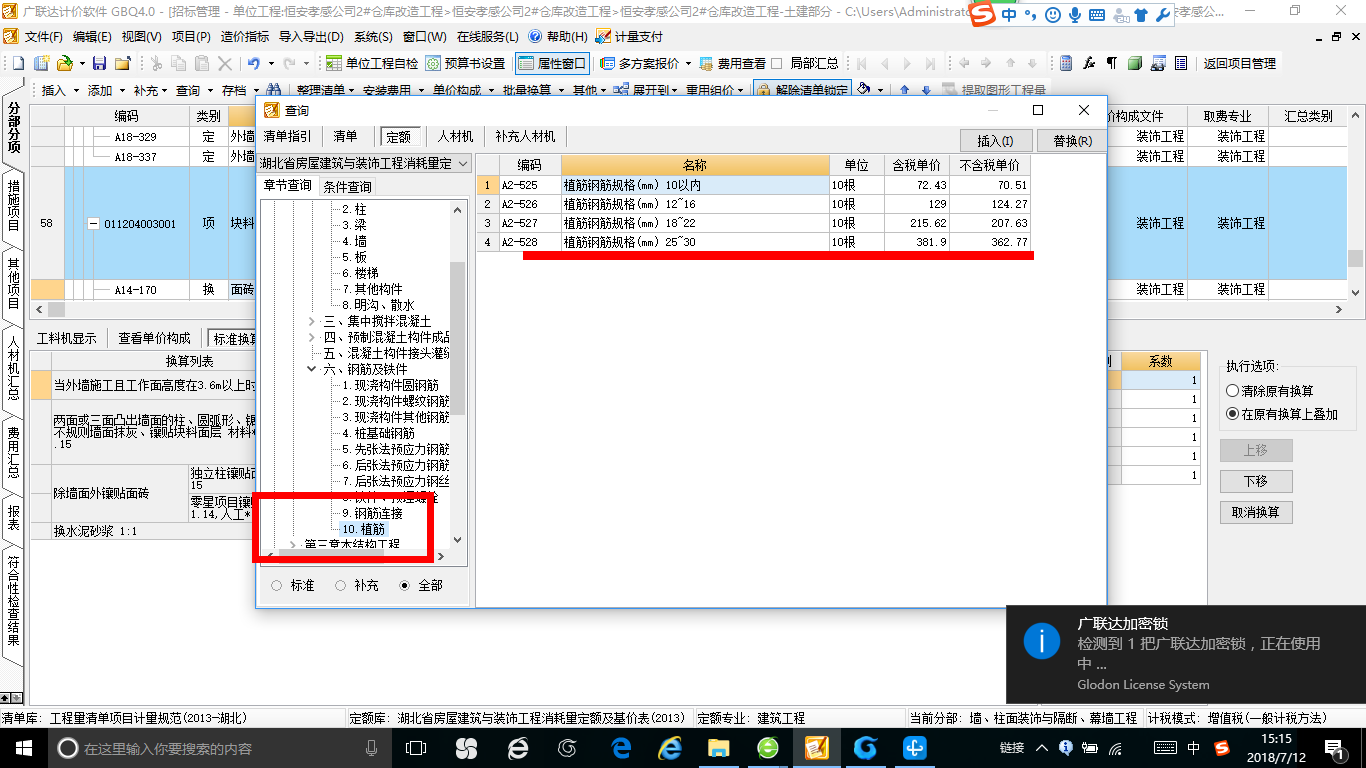Click the blue up arrow icon

click(x=904, y=90)
